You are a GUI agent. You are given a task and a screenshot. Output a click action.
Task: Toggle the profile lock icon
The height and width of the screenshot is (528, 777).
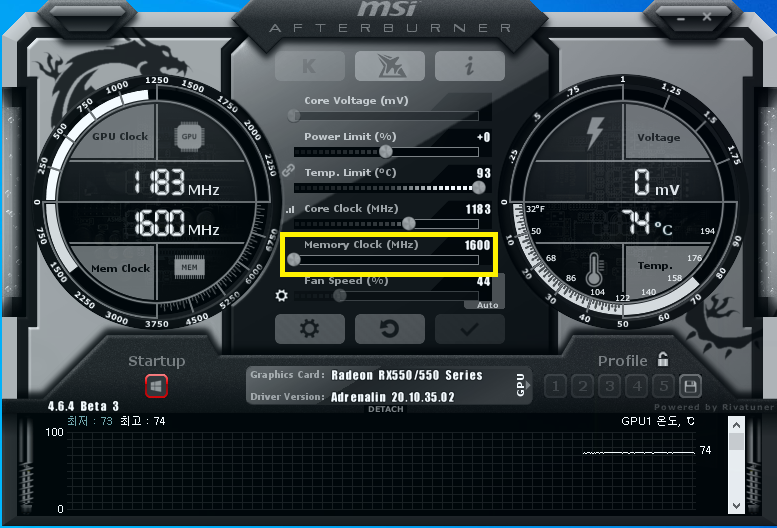(x=663, y=359)
